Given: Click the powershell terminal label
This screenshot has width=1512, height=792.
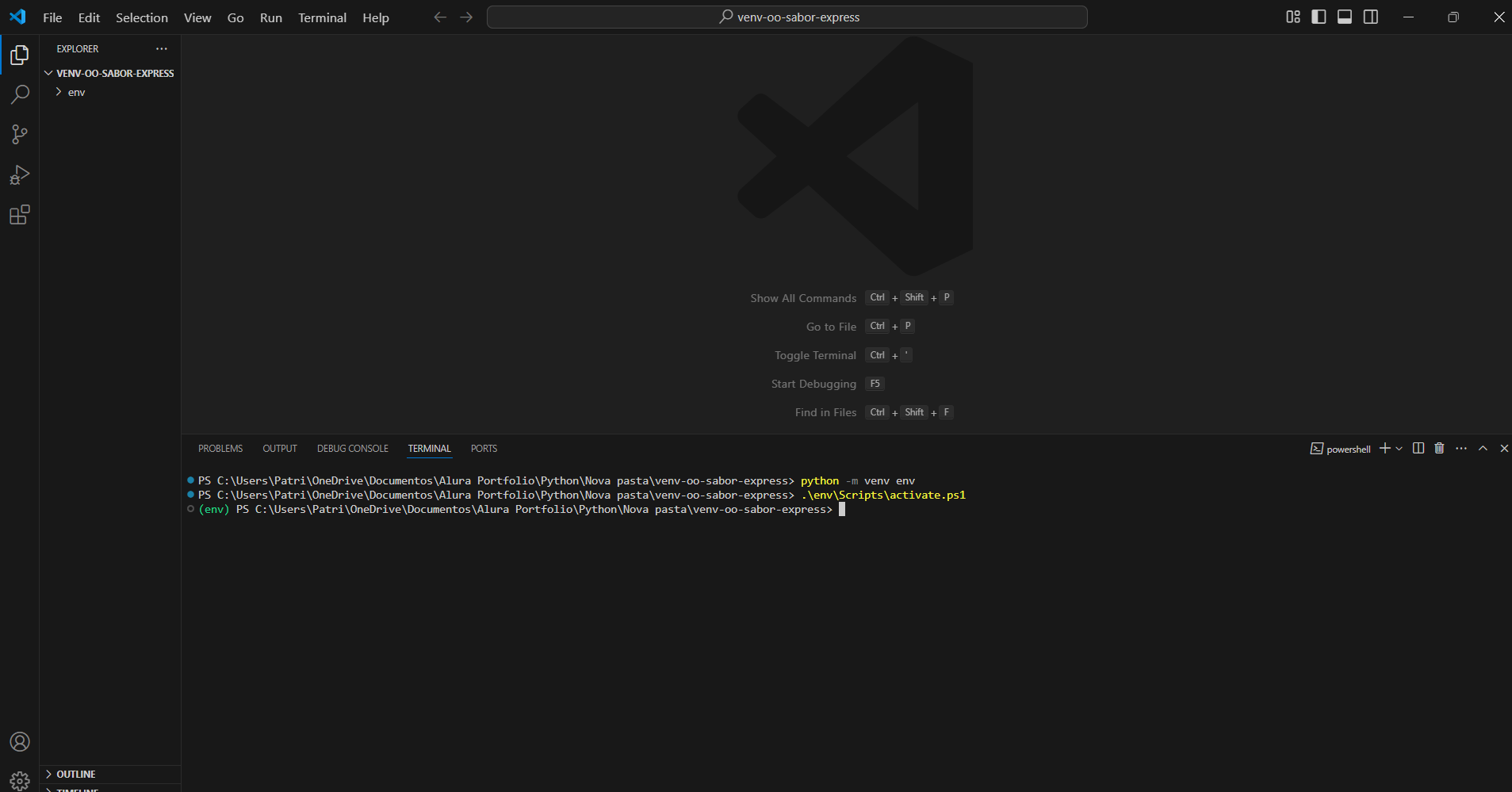Looking at the screenshot, I should click(1340, 449).
